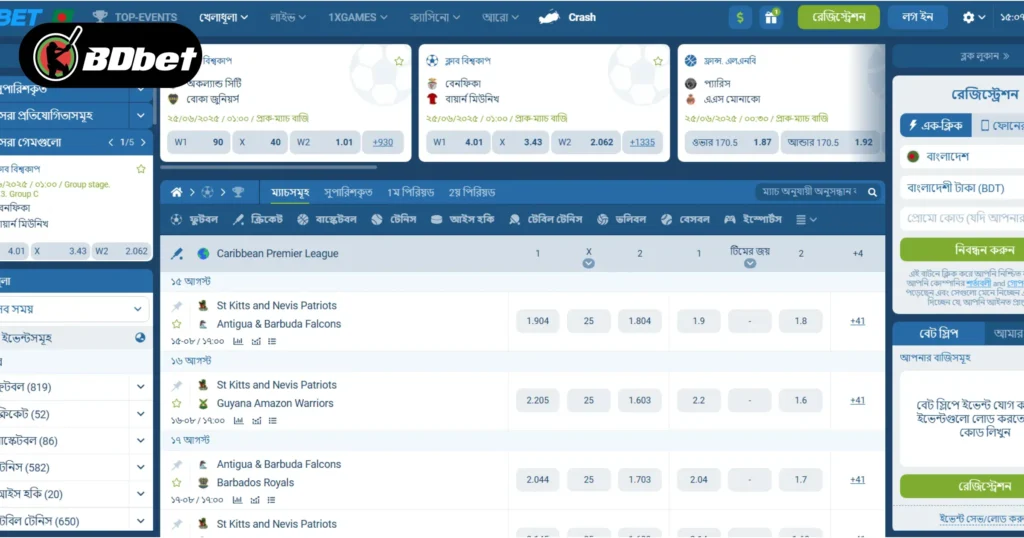The height and width of the screenshot is (538, 1024).
Task: Select the এক-ক্লিক registration tab
Action: (x=936, y=125)
